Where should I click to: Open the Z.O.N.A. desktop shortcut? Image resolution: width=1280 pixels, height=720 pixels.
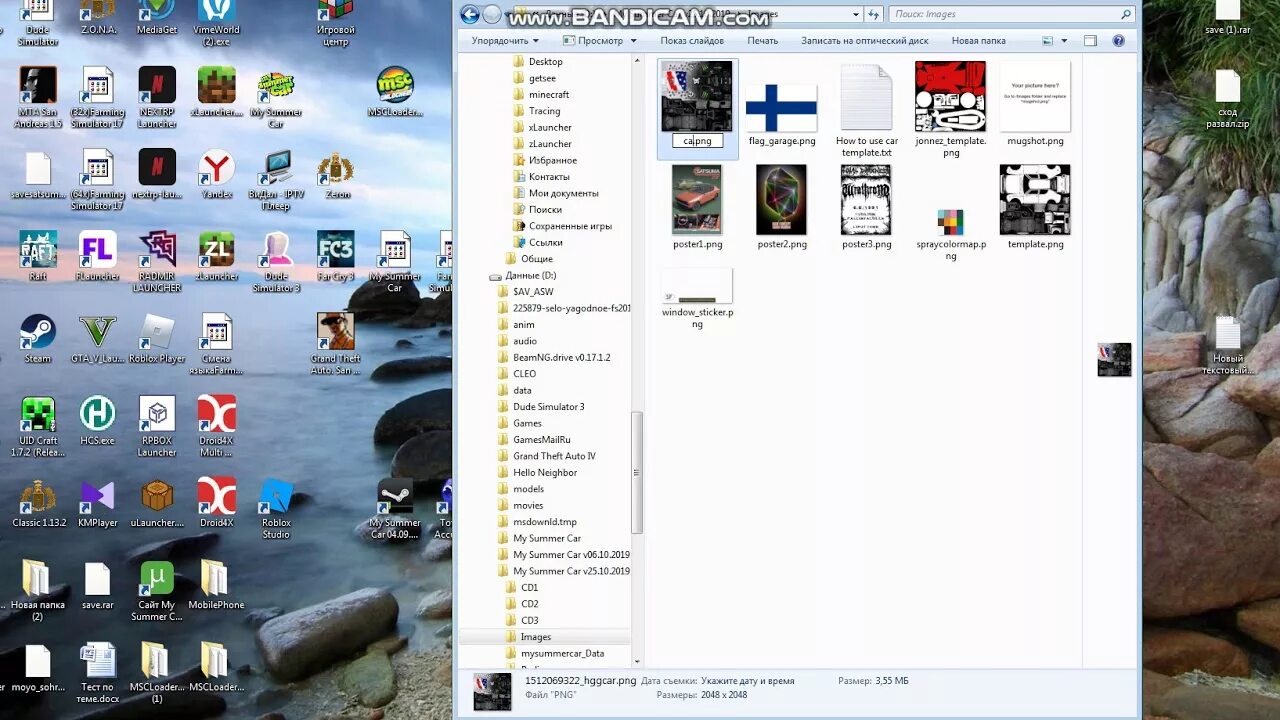coord(98,17)
